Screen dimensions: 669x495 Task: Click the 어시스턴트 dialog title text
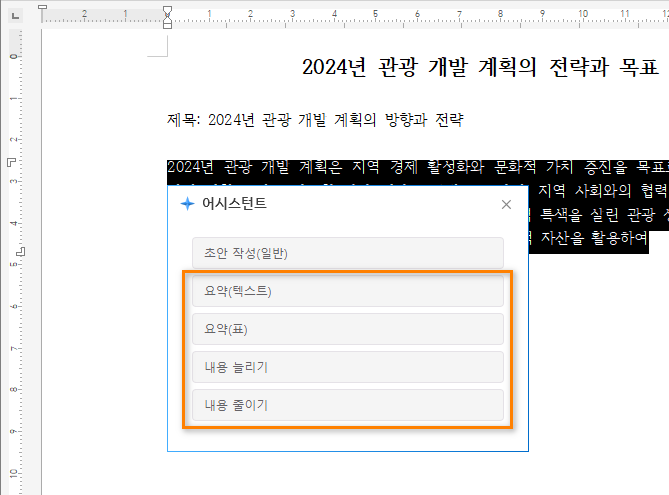click(234, 204)
